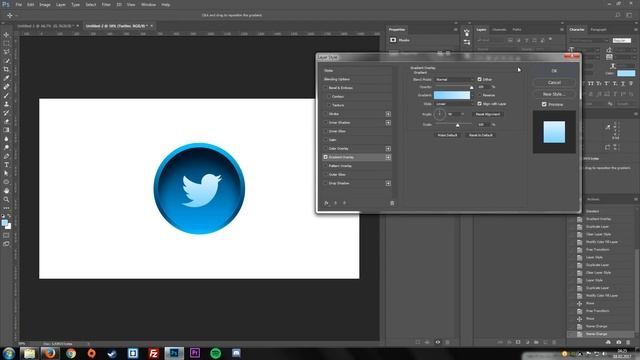
Task: Open the Properties panel menu
Action: click(455, 29)
